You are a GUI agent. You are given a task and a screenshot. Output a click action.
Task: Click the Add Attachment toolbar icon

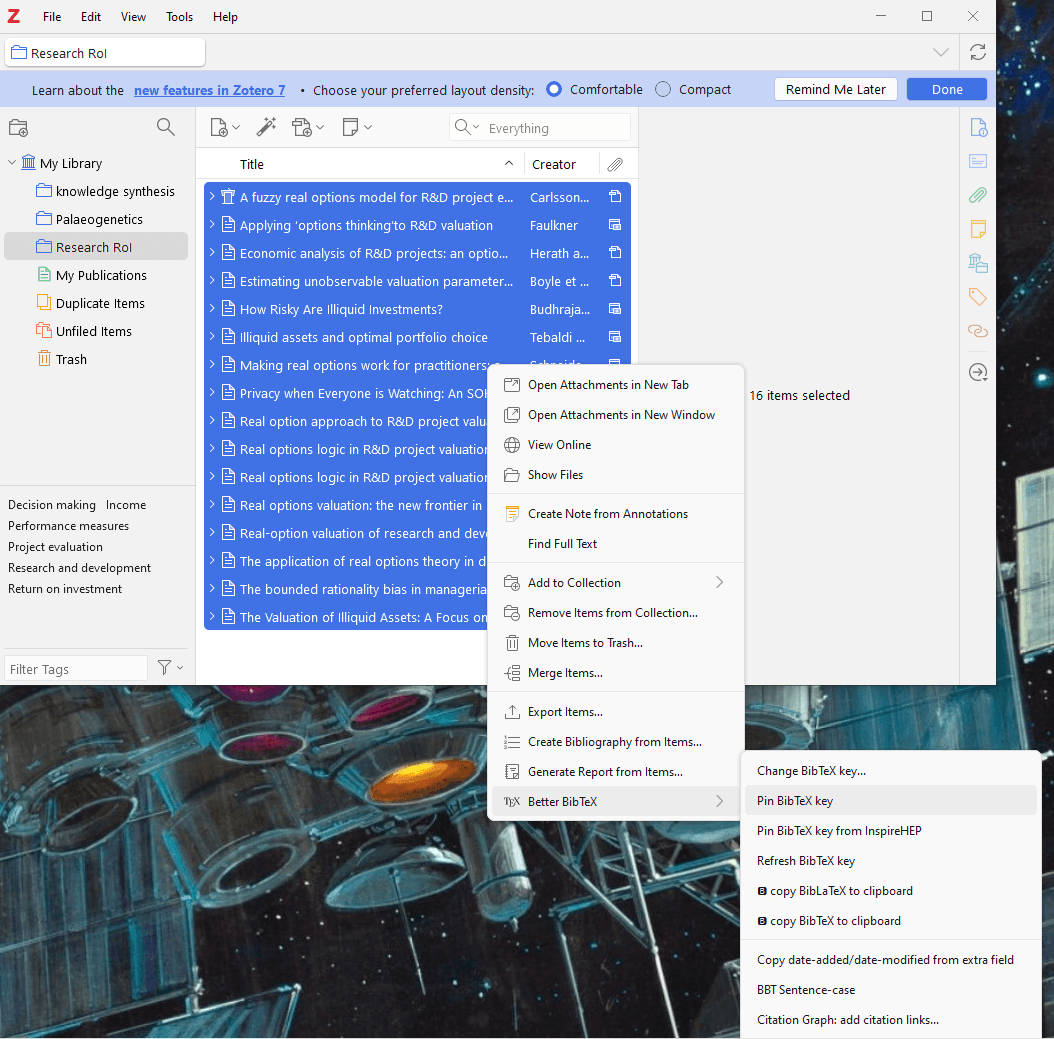coord(302,127)
